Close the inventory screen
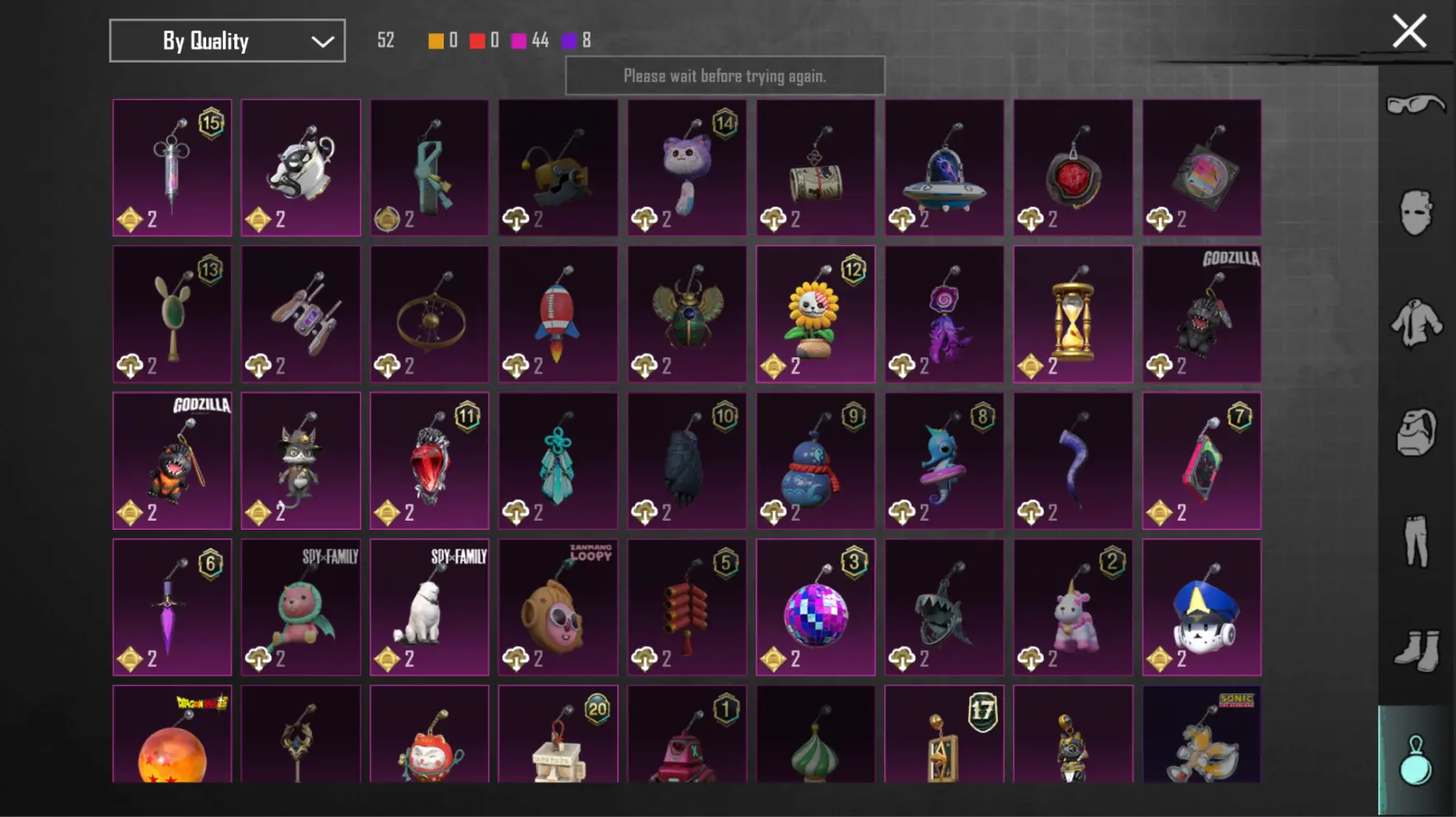The image size is (1456, 817). tap(1409, 31)
